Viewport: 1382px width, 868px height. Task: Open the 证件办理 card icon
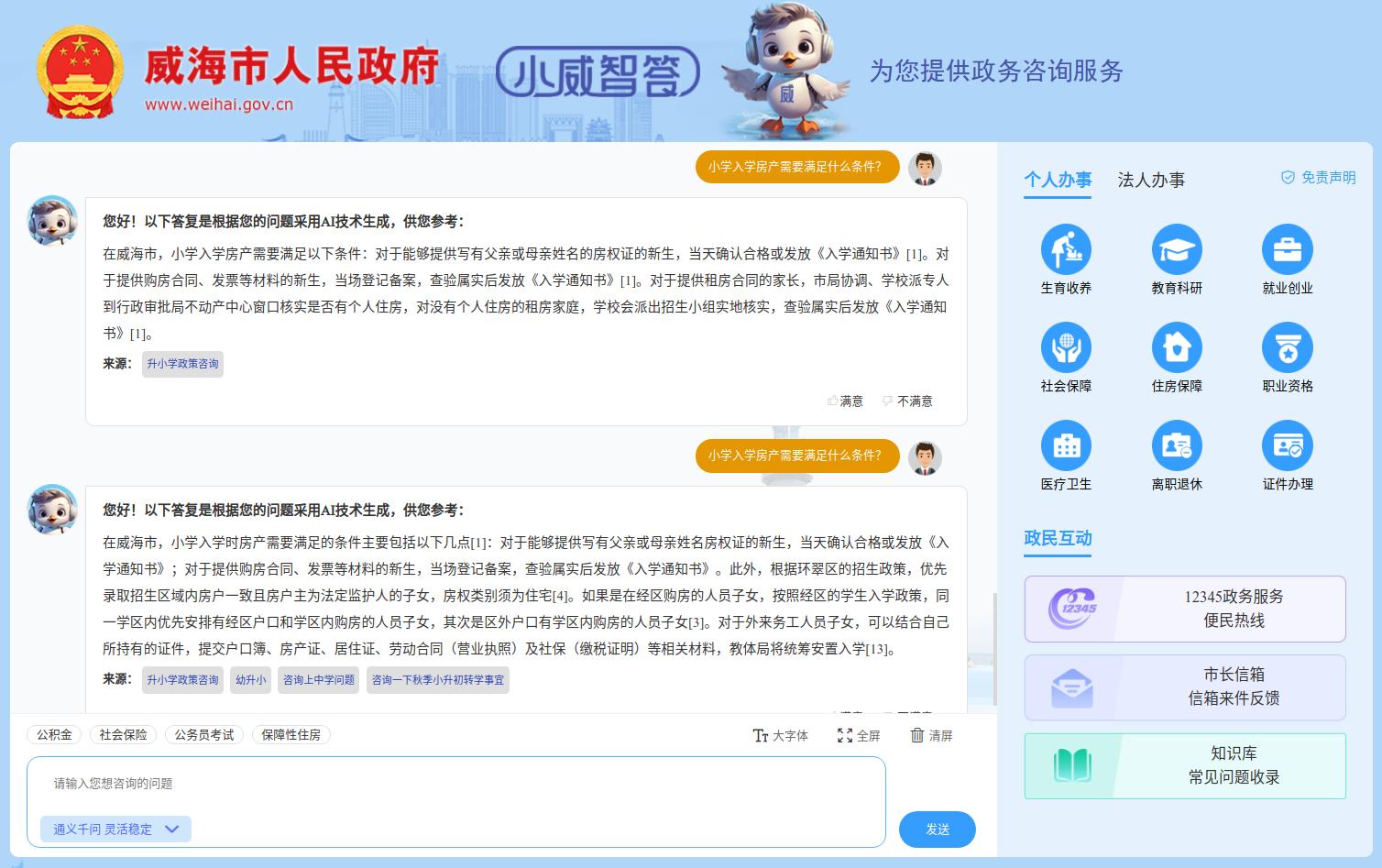(x=1287, y=446)
